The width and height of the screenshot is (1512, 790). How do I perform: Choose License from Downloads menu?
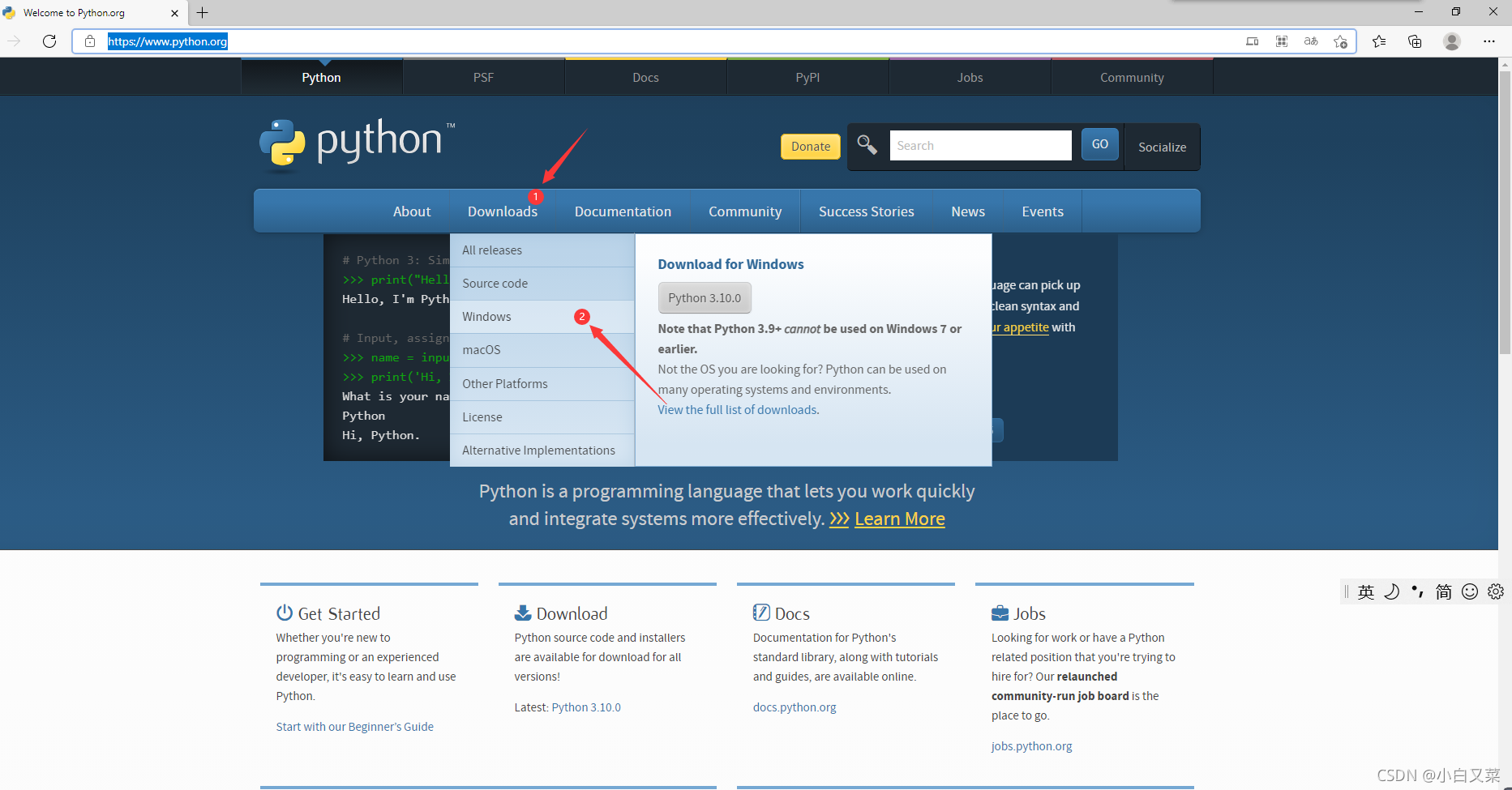[542, 417]
